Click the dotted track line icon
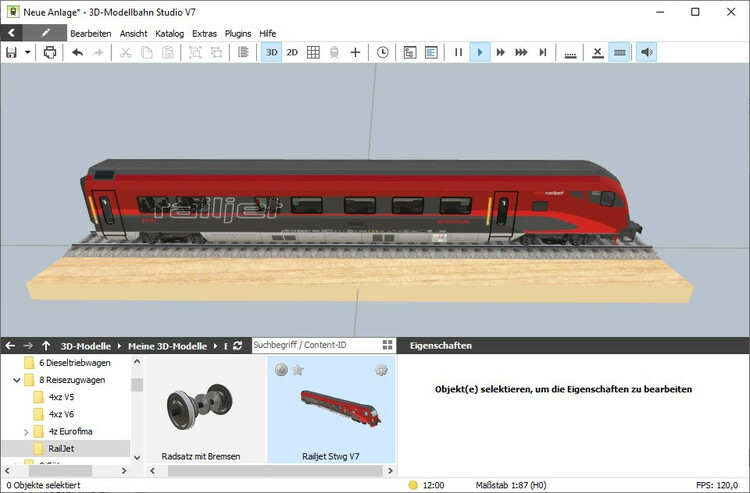Viewport: 750px width, 493px height. coord(570,54)
